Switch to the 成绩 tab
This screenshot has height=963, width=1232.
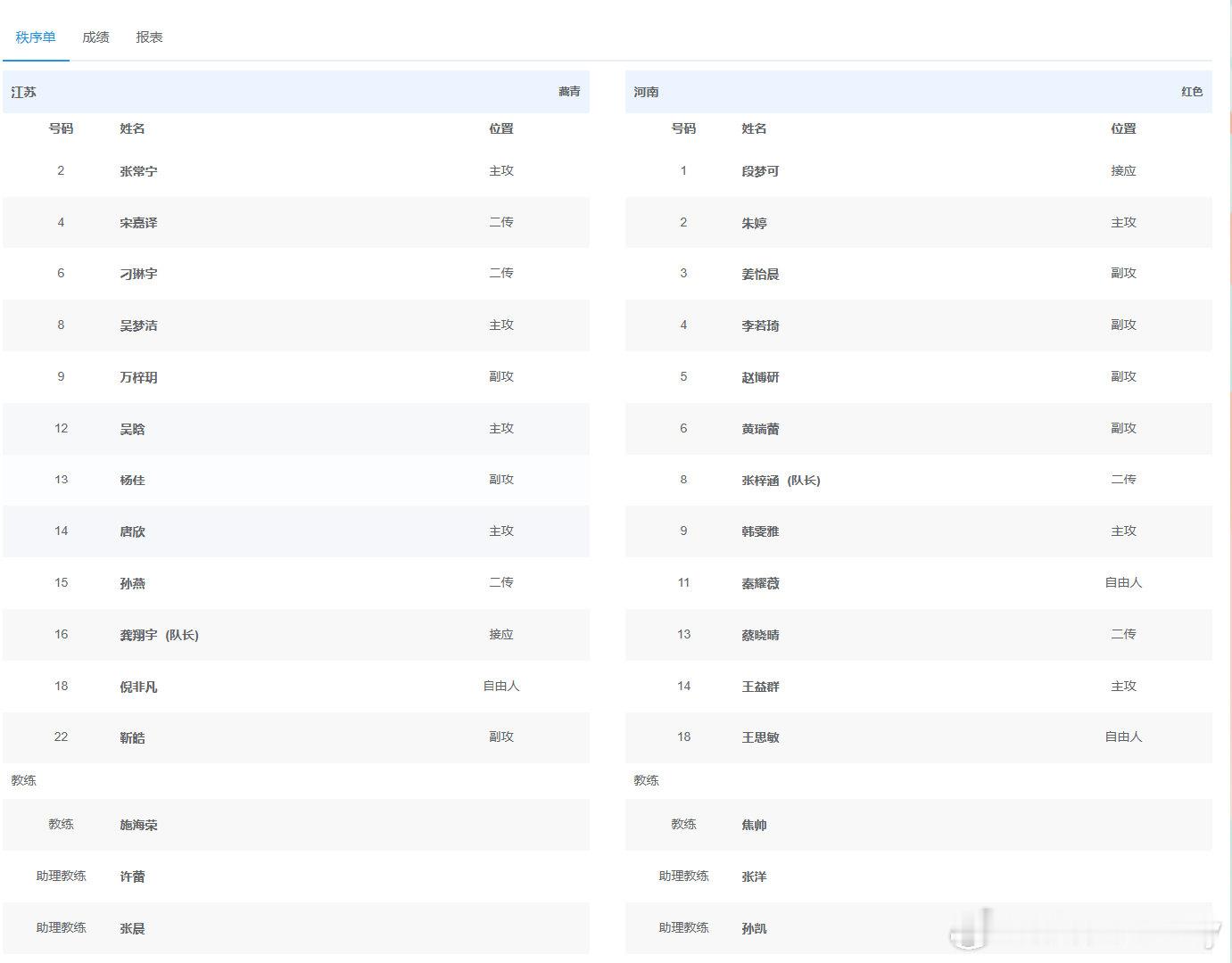(95, 37)
